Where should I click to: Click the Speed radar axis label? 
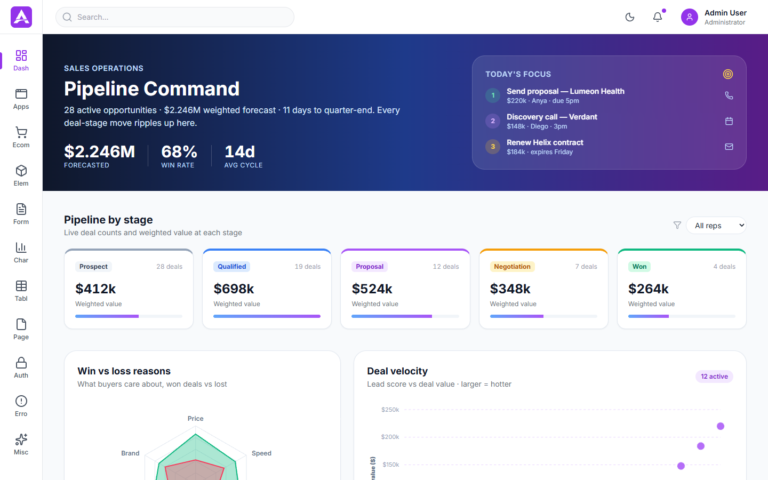[x=262, y=453]
